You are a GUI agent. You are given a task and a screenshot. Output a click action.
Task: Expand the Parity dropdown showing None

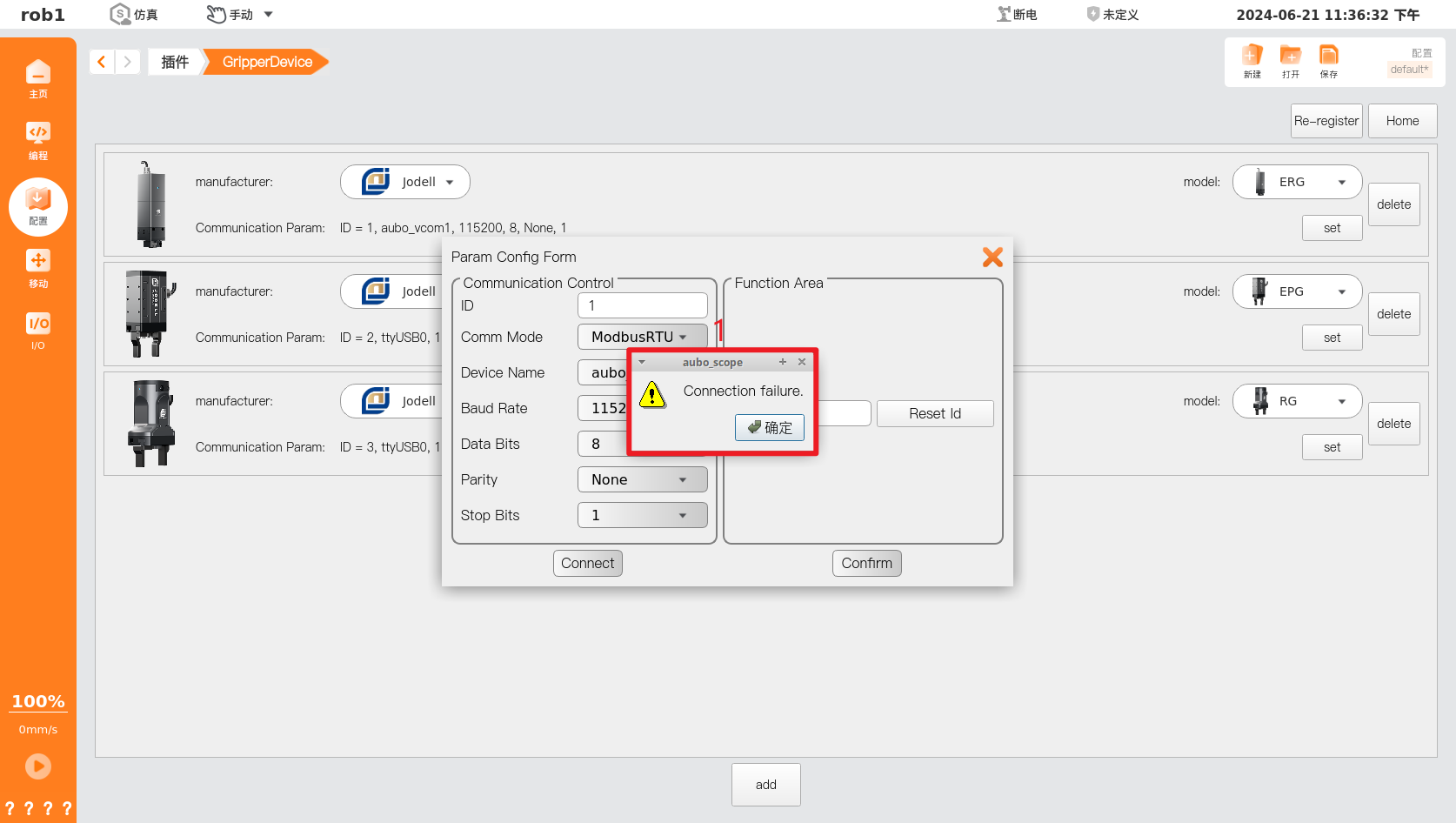click(x=643, y=479)
